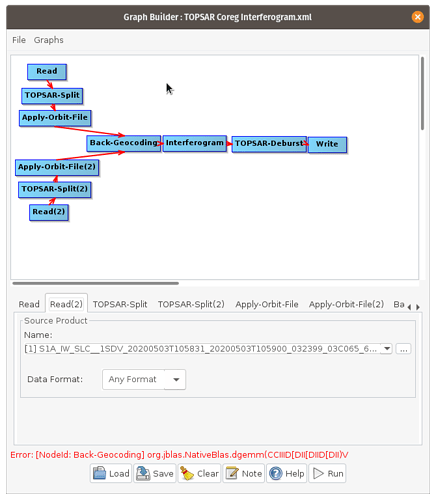
Task: Switch to the Apply-Orbit-File(2) tab
Action: click(x=346, y=304)
